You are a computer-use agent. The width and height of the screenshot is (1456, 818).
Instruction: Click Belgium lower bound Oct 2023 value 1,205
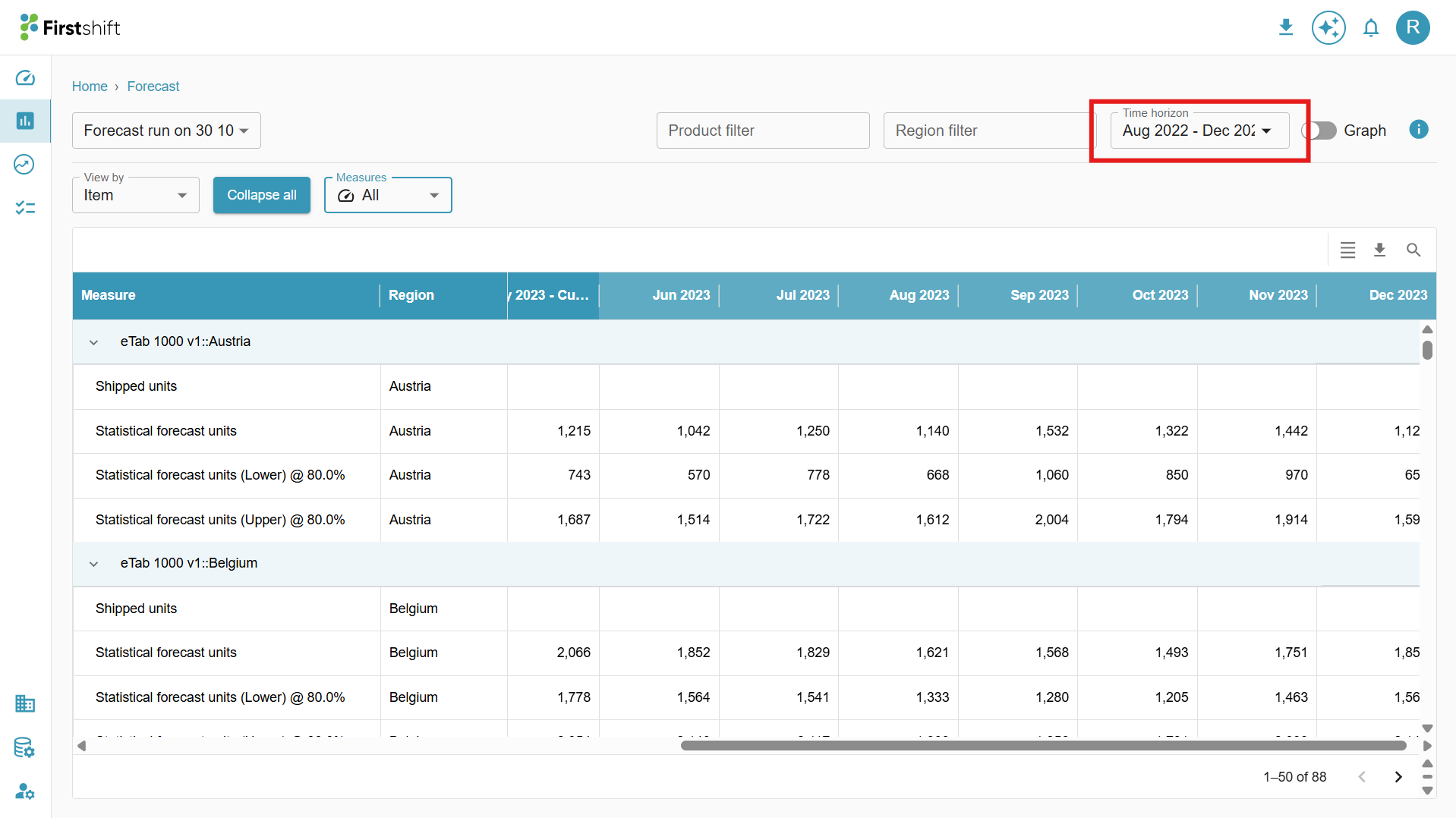pos(1171,697)
